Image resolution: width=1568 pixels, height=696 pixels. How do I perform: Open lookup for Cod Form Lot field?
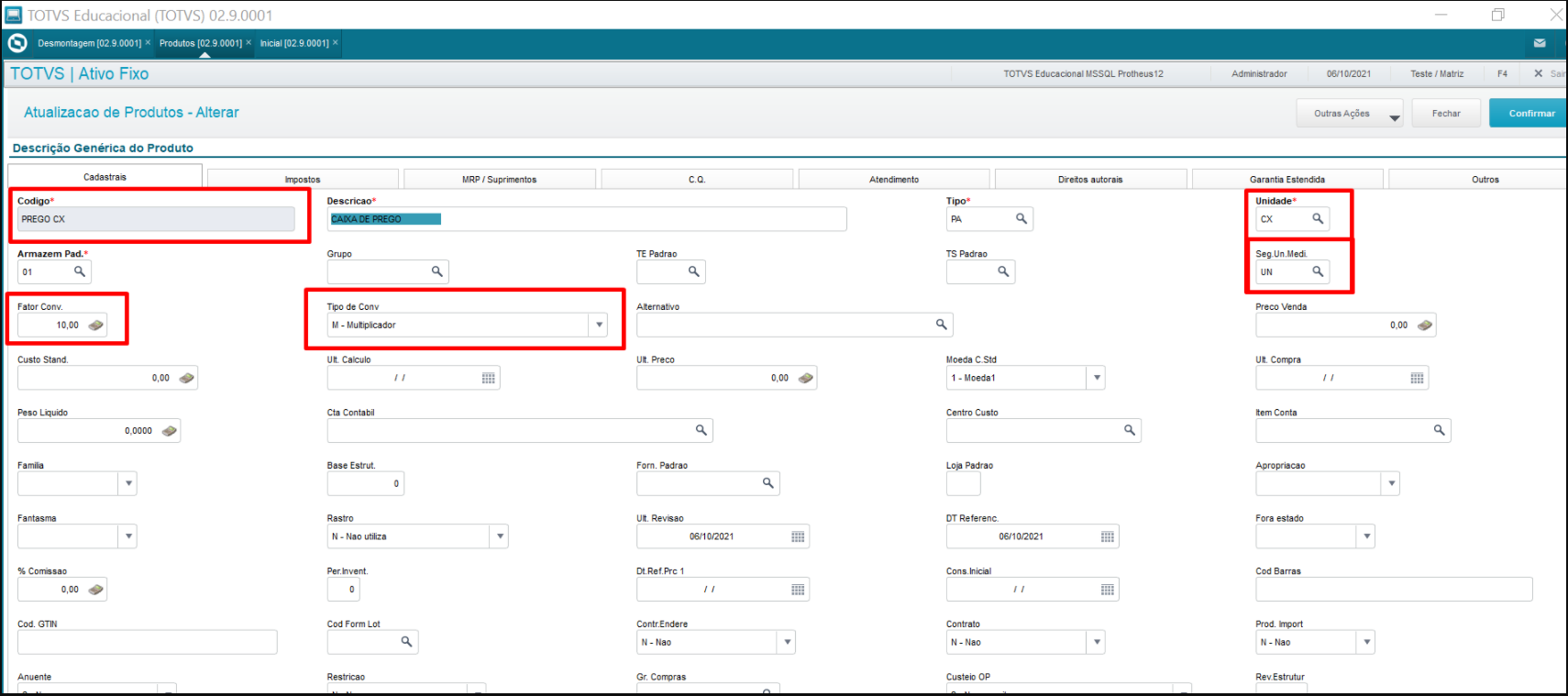[x=406, y=642]
